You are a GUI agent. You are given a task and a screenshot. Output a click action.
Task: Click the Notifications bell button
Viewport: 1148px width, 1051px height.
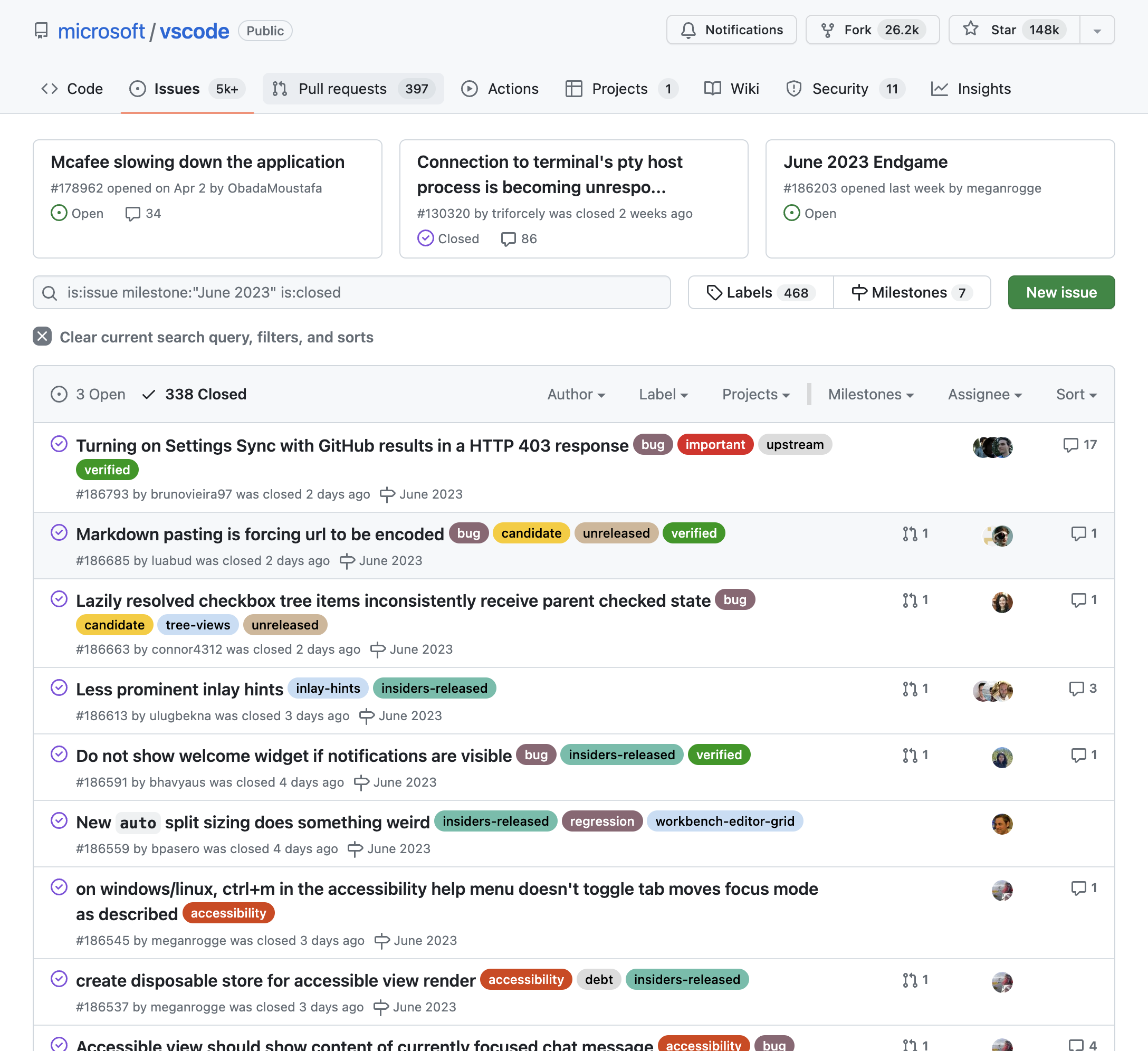[x=732, y=30]
